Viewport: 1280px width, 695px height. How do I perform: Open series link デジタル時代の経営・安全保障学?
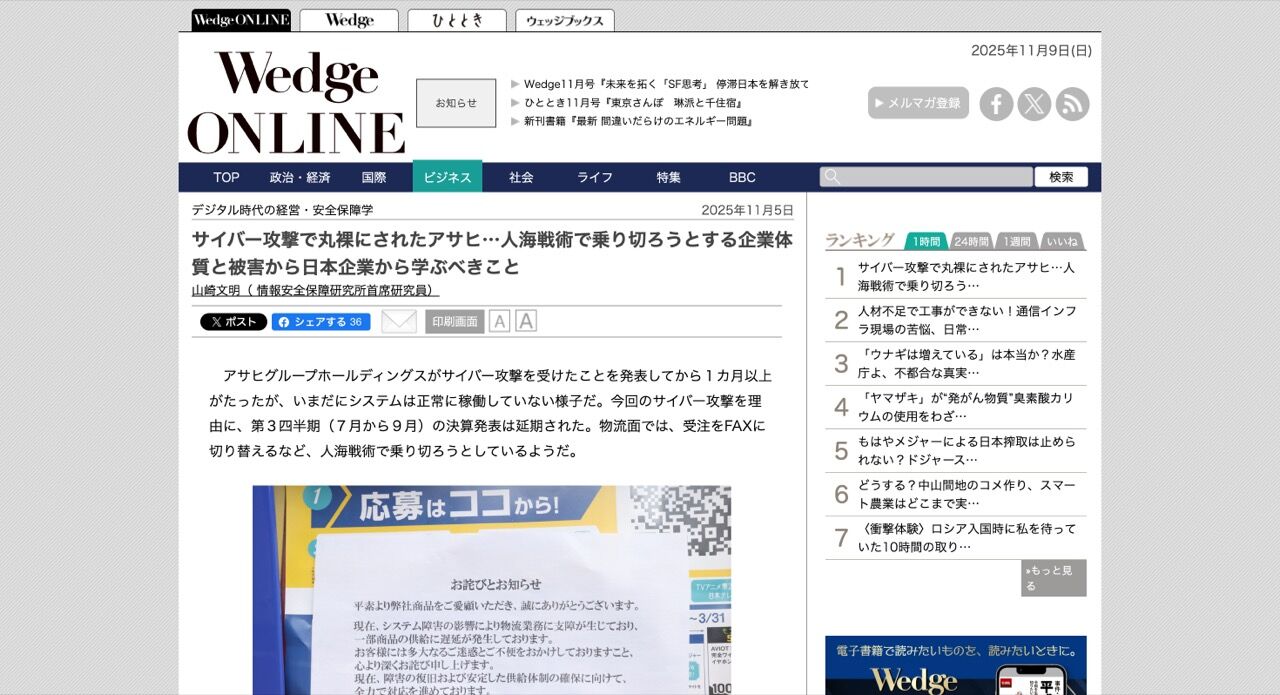coord(282,210)
